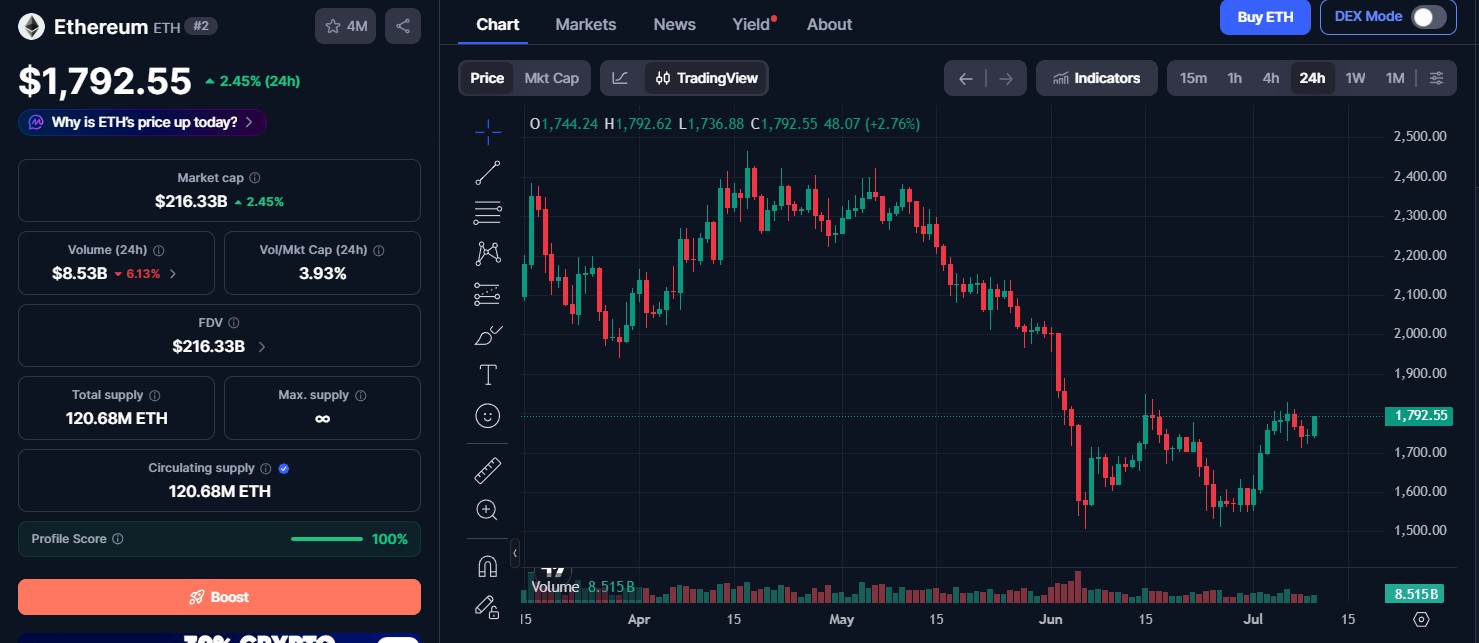Select the crosshair cursor tool
This screenshot has height=643, width=1479.
point(488,130)
